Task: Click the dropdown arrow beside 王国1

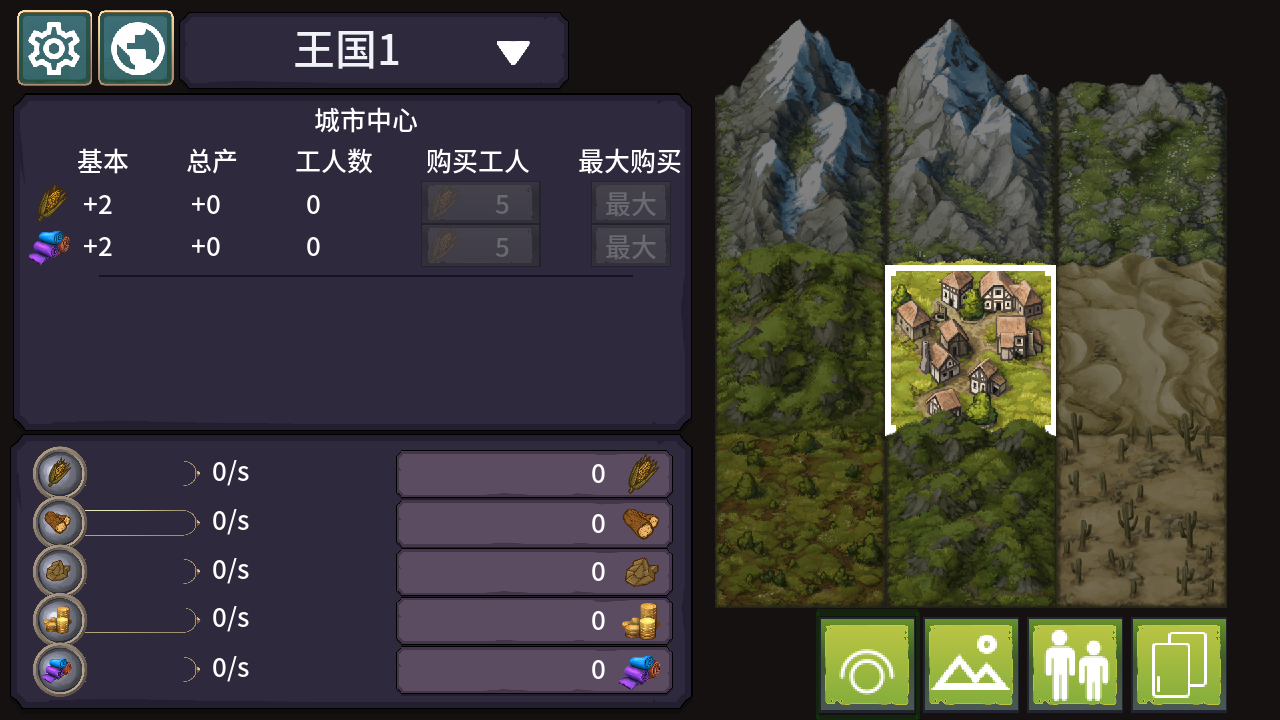Action: [x=513, y=52]
